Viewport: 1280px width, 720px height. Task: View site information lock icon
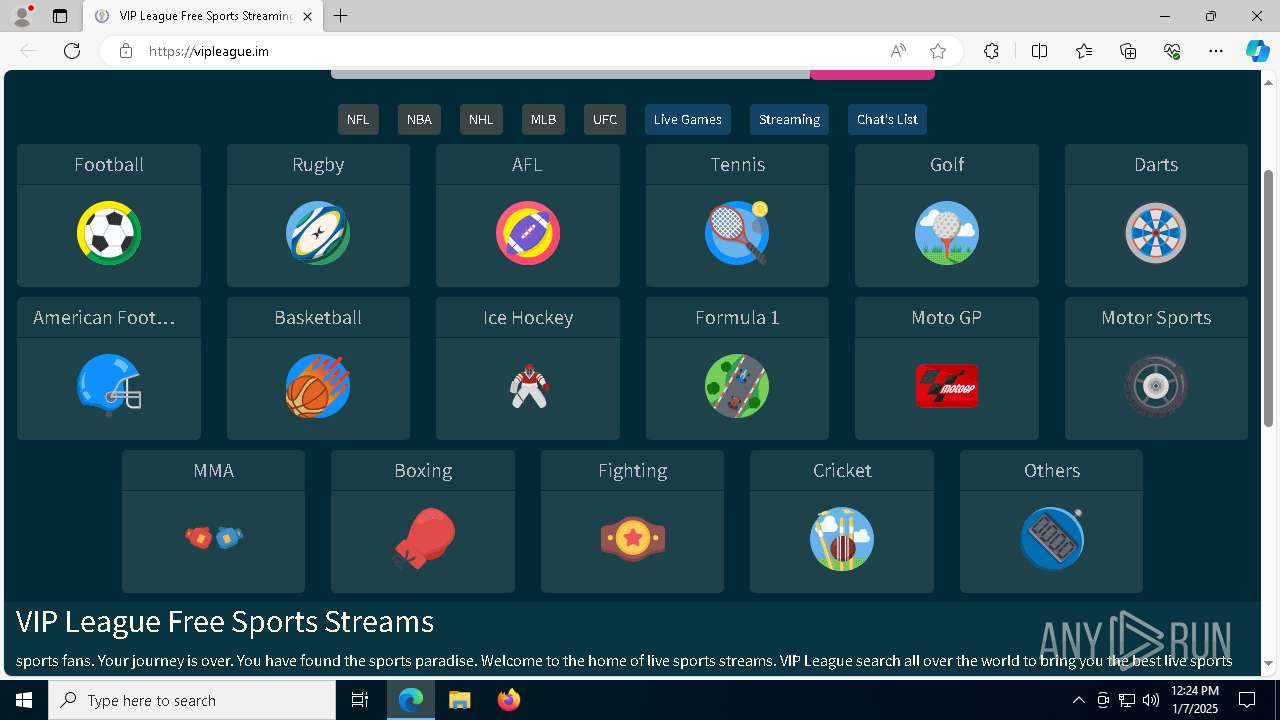tap(126, 51)
